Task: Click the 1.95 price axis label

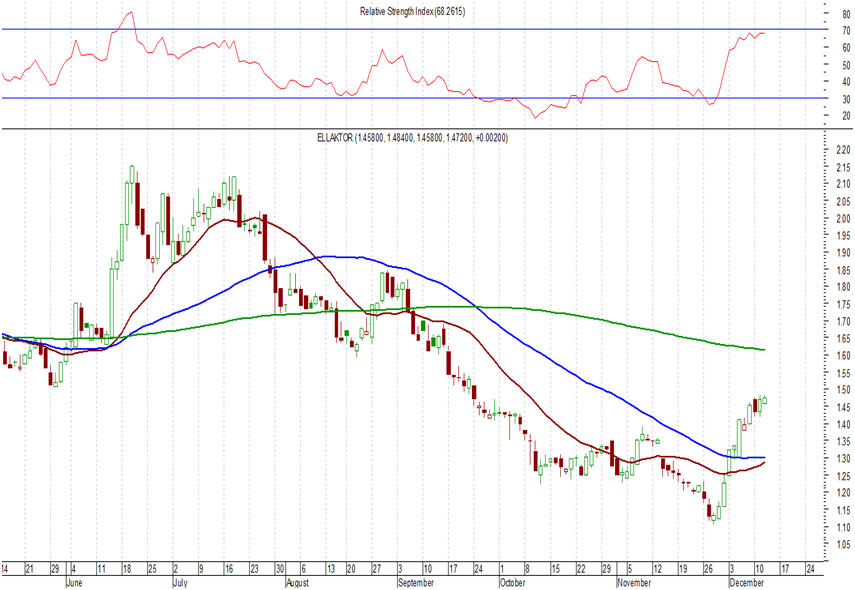Action: [843, 236]
